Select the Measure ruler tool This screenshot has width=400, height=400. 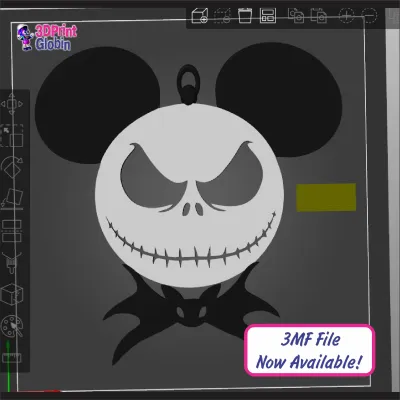[x=12, y=358]
